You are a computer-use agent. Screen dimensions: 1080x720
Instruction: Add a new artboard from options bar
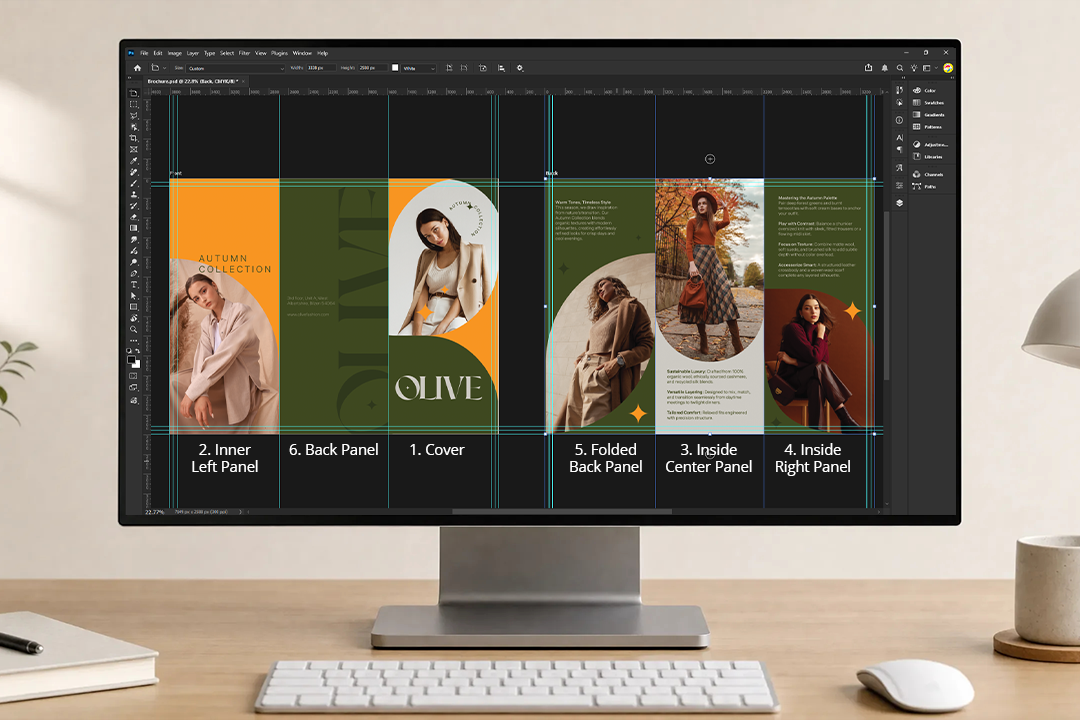pyautogui.click(x=483, y=68)
